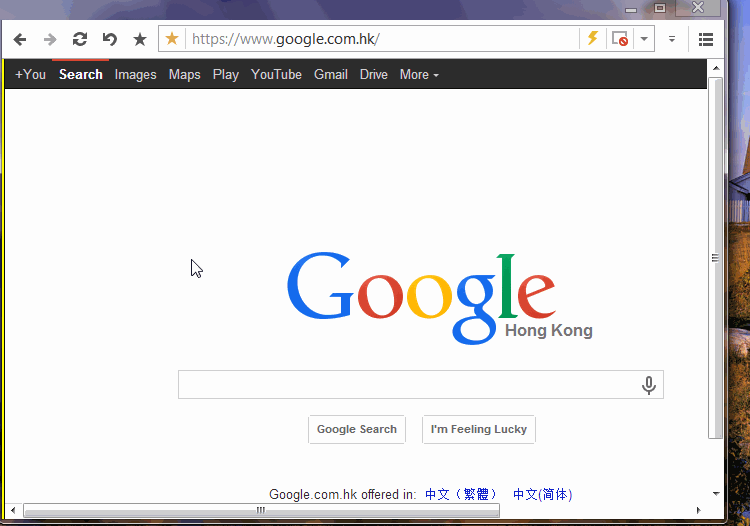
Task: Click the URL address field
Action: pyautogui.click(x=383, y=38)
